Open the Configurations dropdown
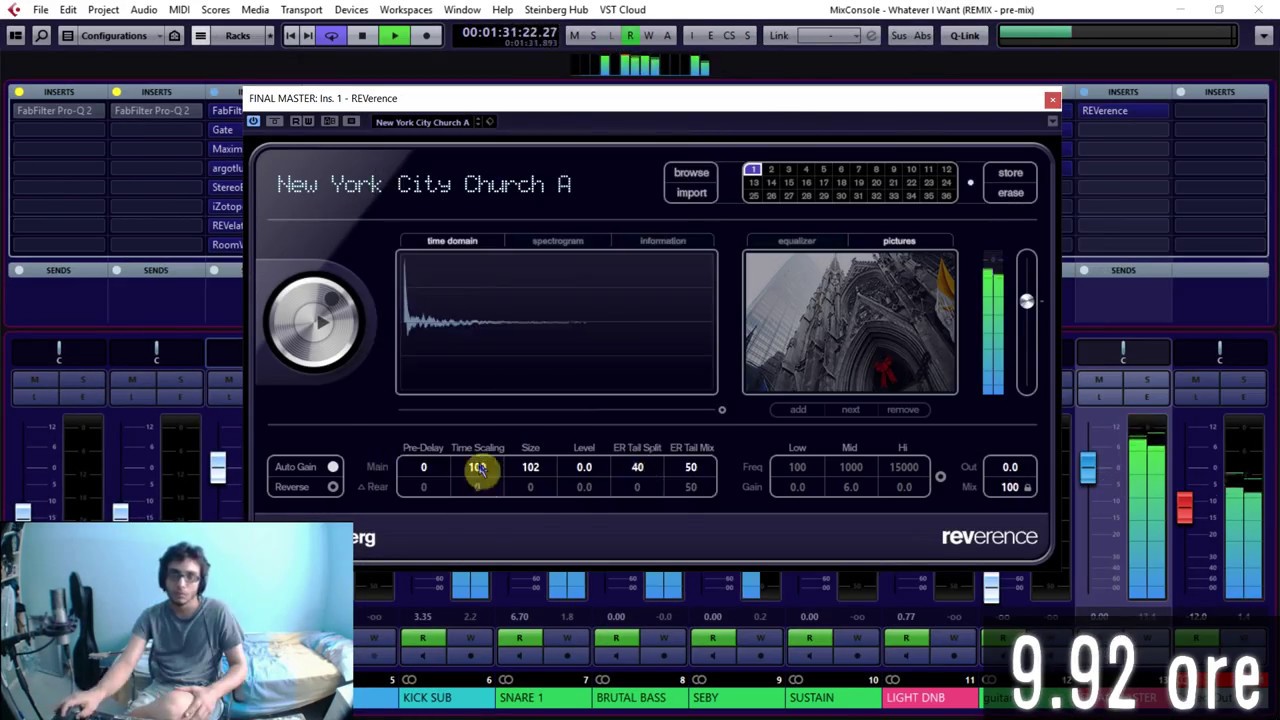This screenshot has width=1280, height=720. [114, 36]
